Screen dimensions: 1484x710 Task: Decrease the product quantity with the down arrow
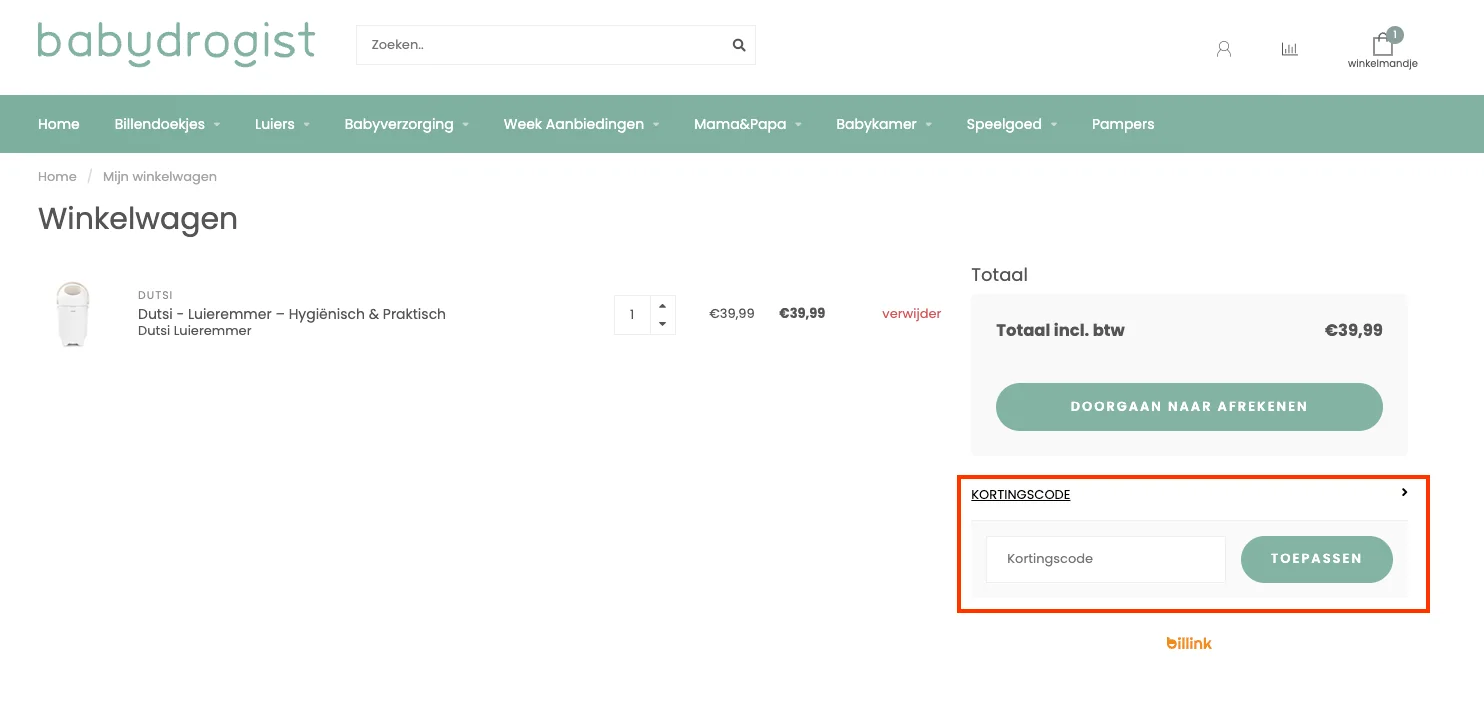coord(662,325)
